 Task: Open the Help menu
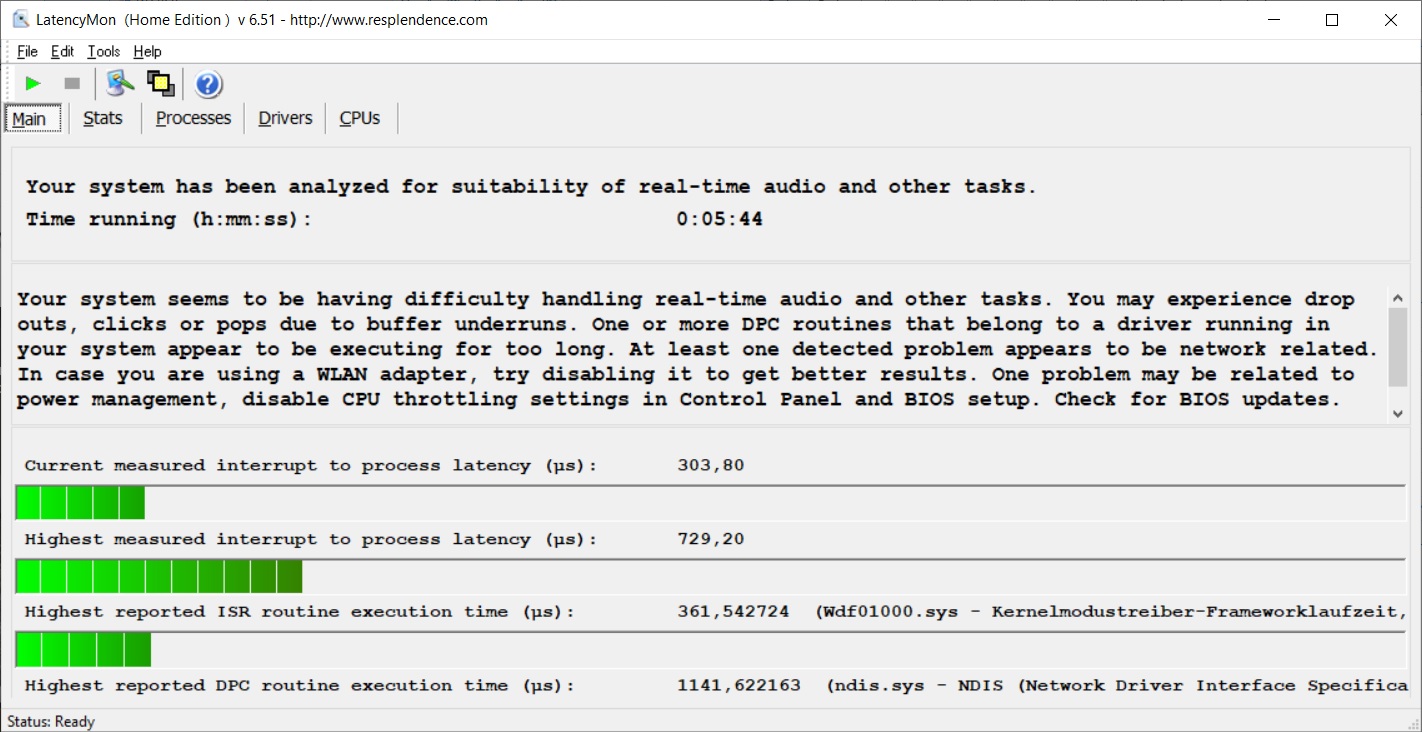pos(147,52)
